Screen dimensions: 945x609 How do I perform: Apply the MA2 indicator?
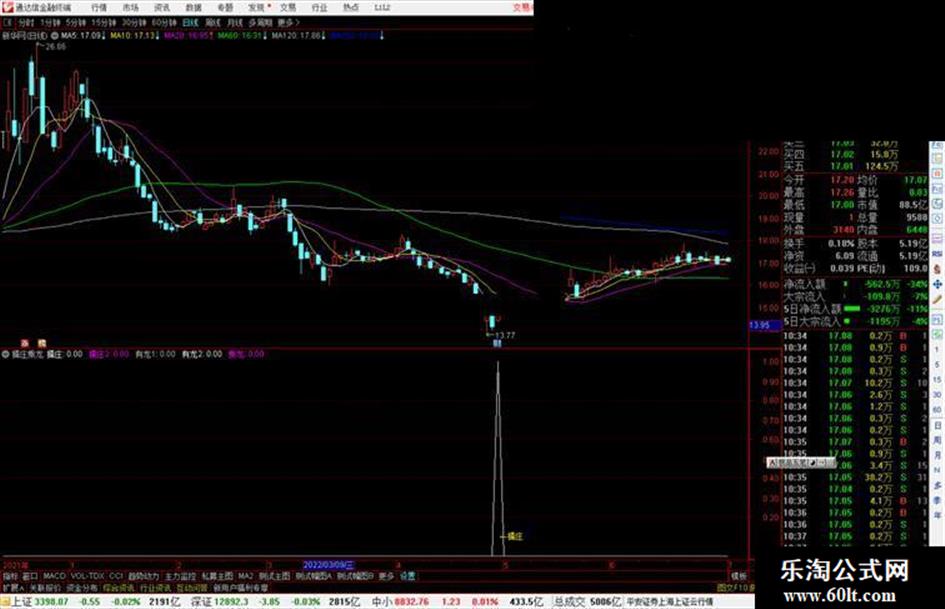click(245, 576)
